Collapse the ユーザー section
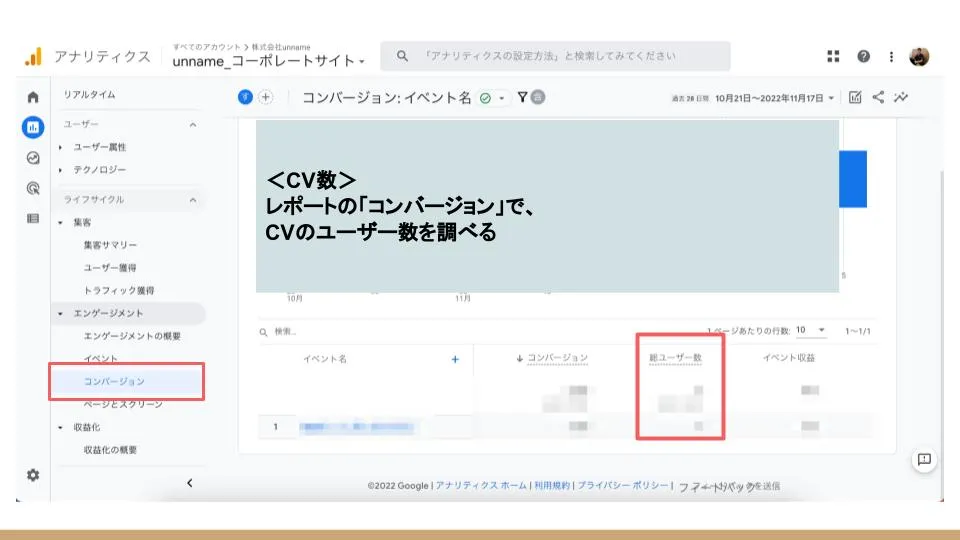This screenshot has width=960, height=540. click(193, 124)
